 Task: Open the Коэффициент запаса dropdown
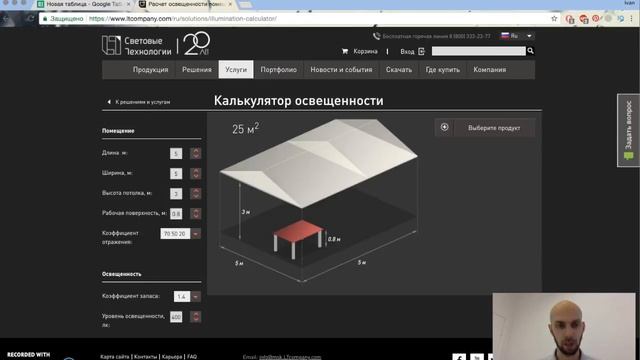196,297
